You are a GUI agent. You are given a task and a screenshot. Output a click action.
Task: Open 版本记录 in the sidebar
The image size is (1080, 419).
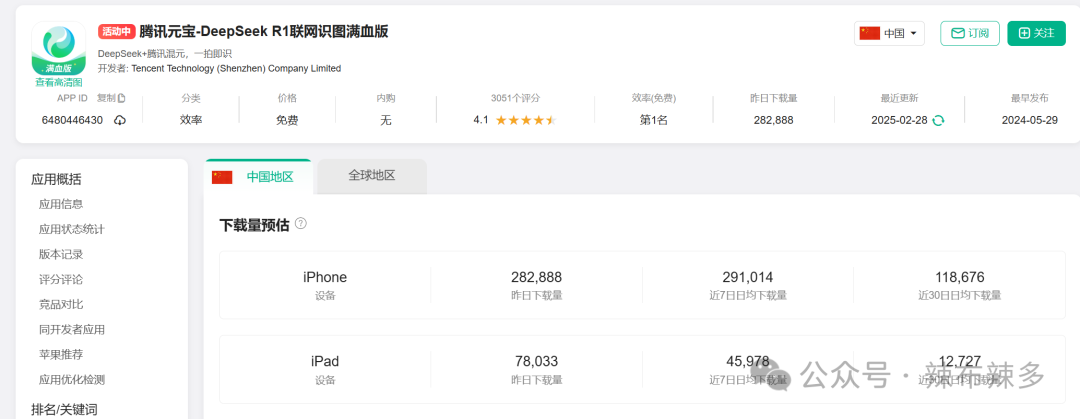click(x=61, y=254)
